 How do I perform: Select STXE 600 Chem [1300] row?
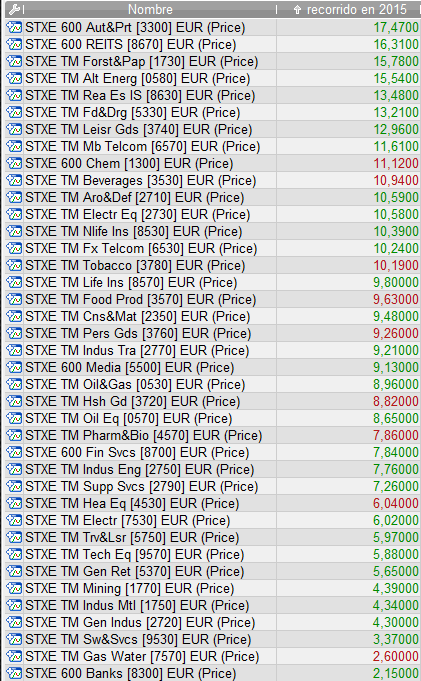[213, 164]
